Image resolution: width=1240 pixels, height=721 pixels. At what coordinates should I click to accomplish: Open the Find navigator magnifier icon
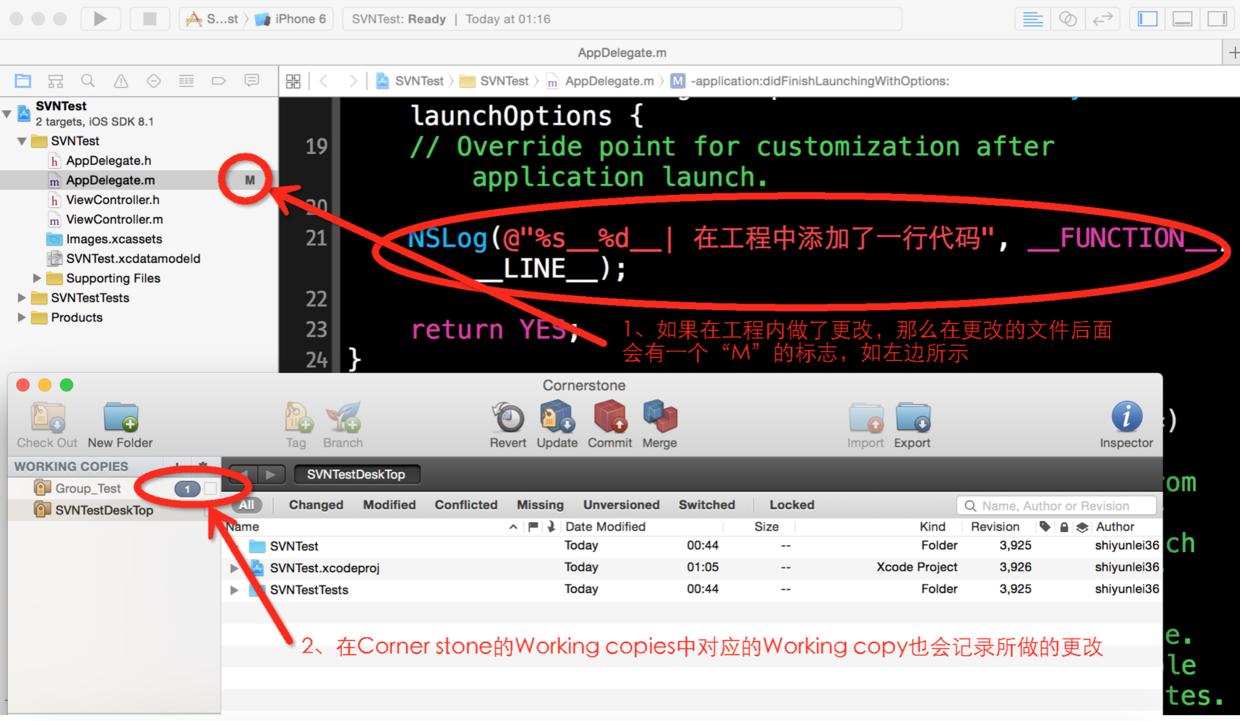click(x=88, y=81)
